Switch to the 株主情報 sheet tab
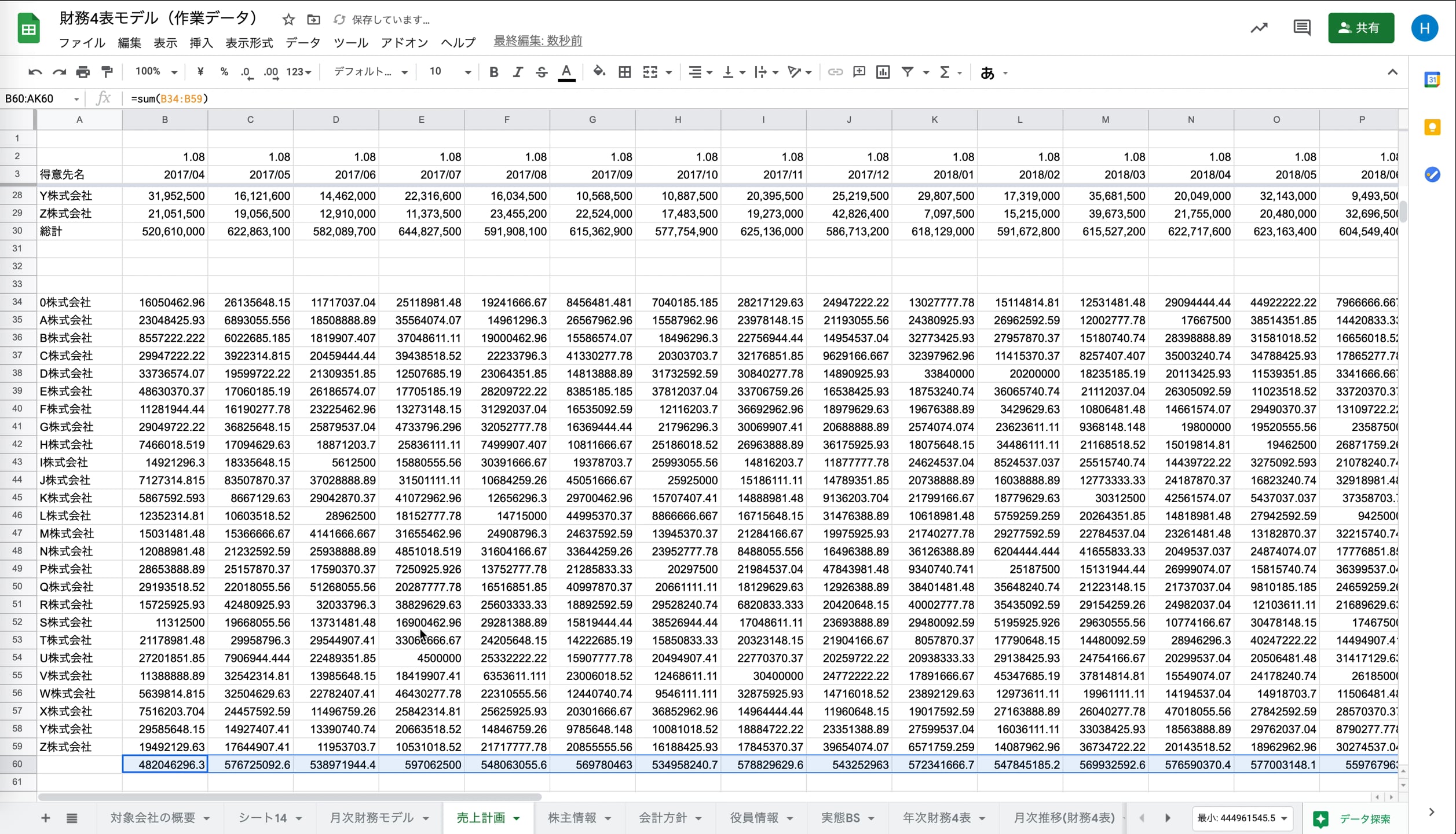The image size is (1456, 834). pyautogui.click(x=572, y=818)
